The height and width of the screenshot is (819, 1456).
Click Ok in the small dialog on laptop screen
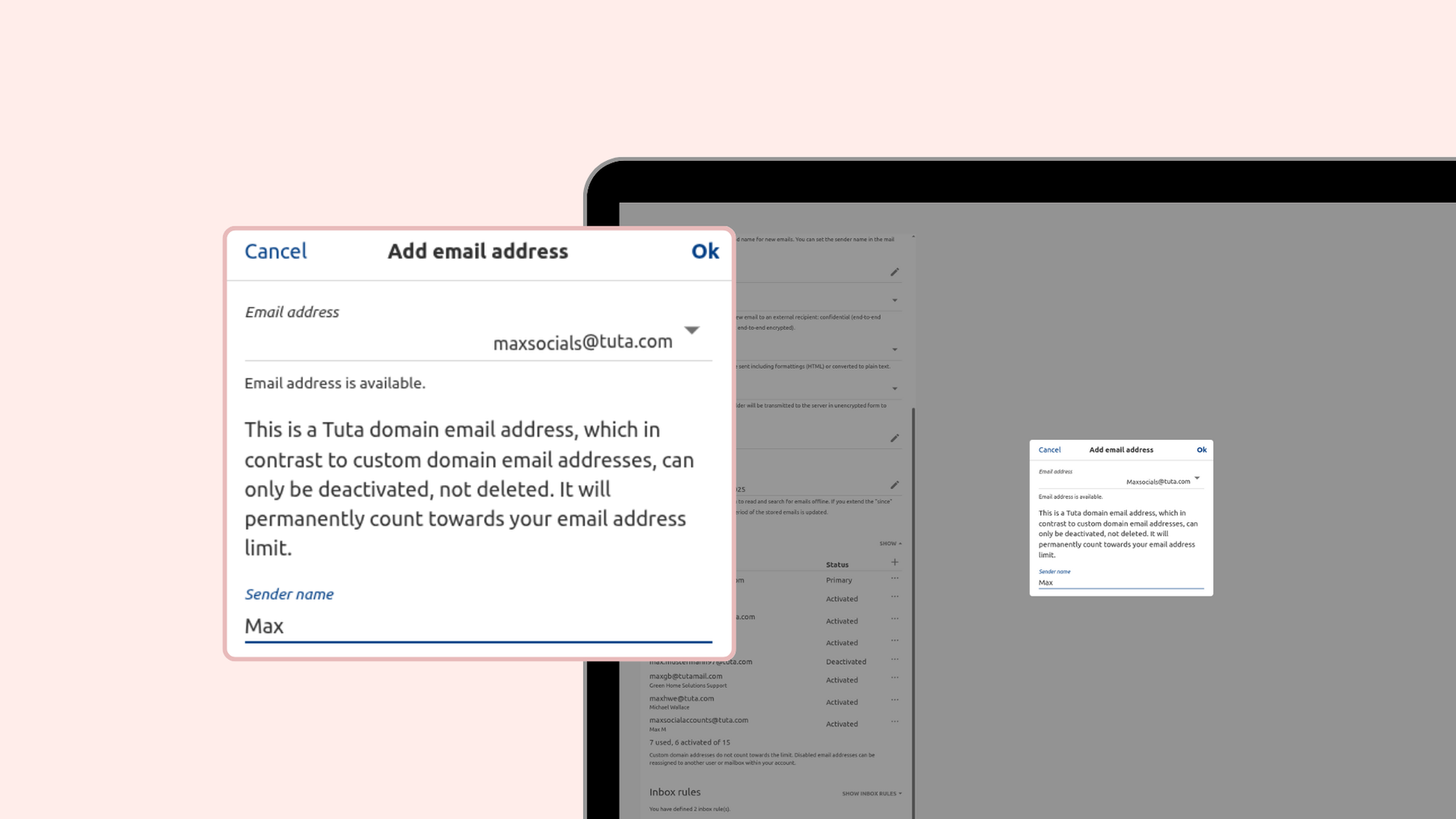coord(1201,450)
